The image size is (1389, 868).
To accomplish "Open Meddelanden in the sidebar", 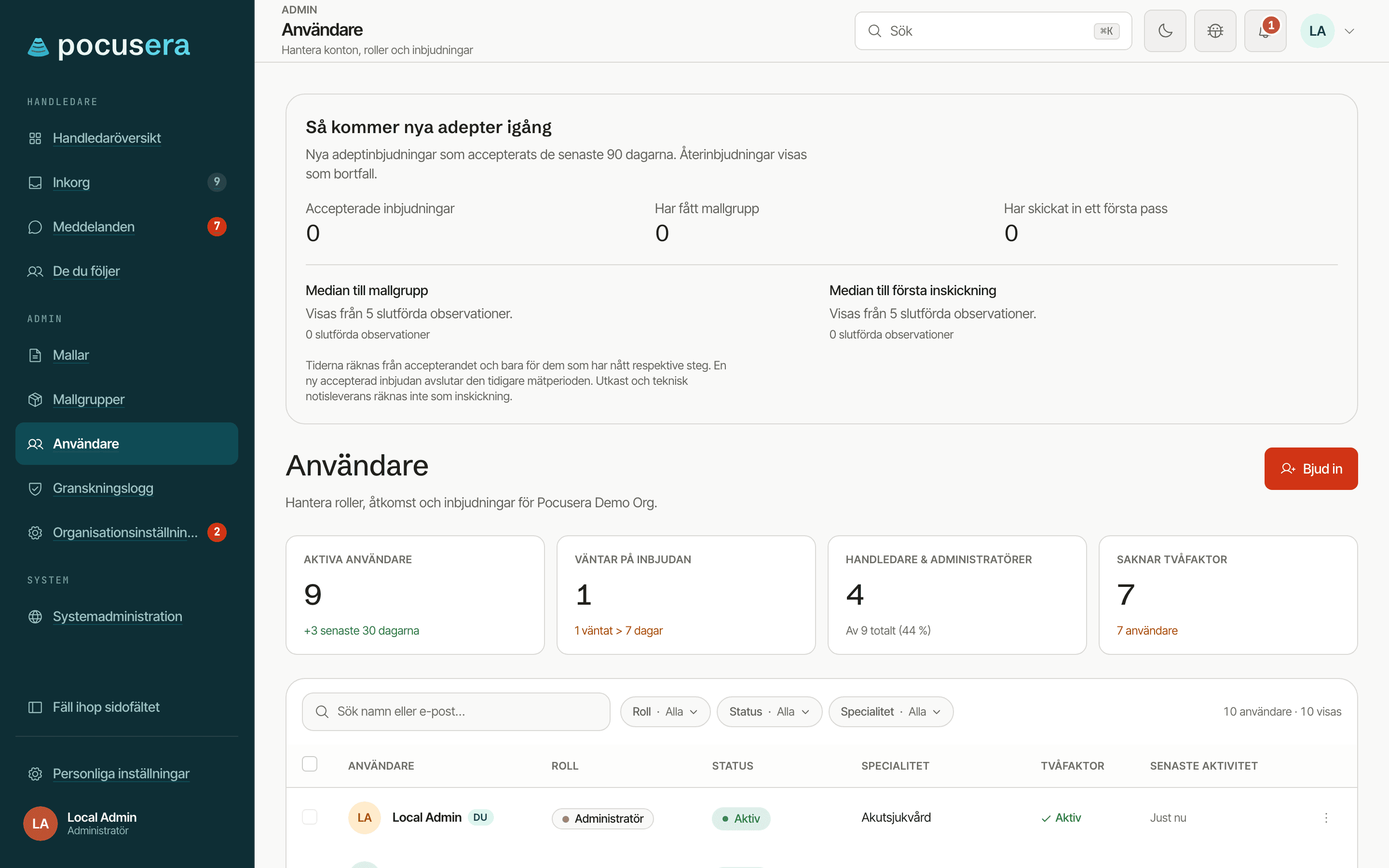I will (x=126, y=227).
